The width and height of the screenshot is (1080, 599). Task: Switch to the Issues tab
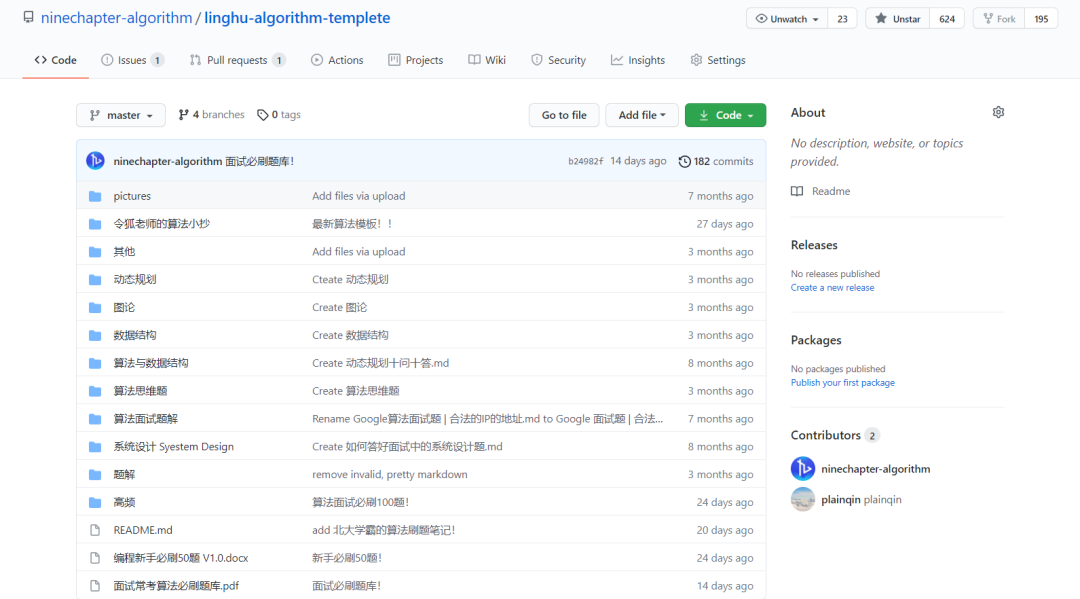132,60
